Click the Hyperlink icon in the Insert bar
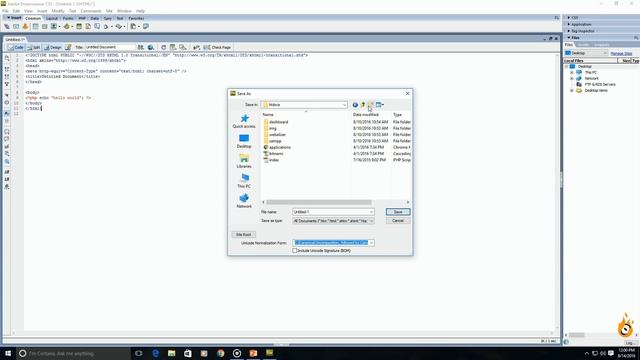640x360 pixels. (7, 27)
